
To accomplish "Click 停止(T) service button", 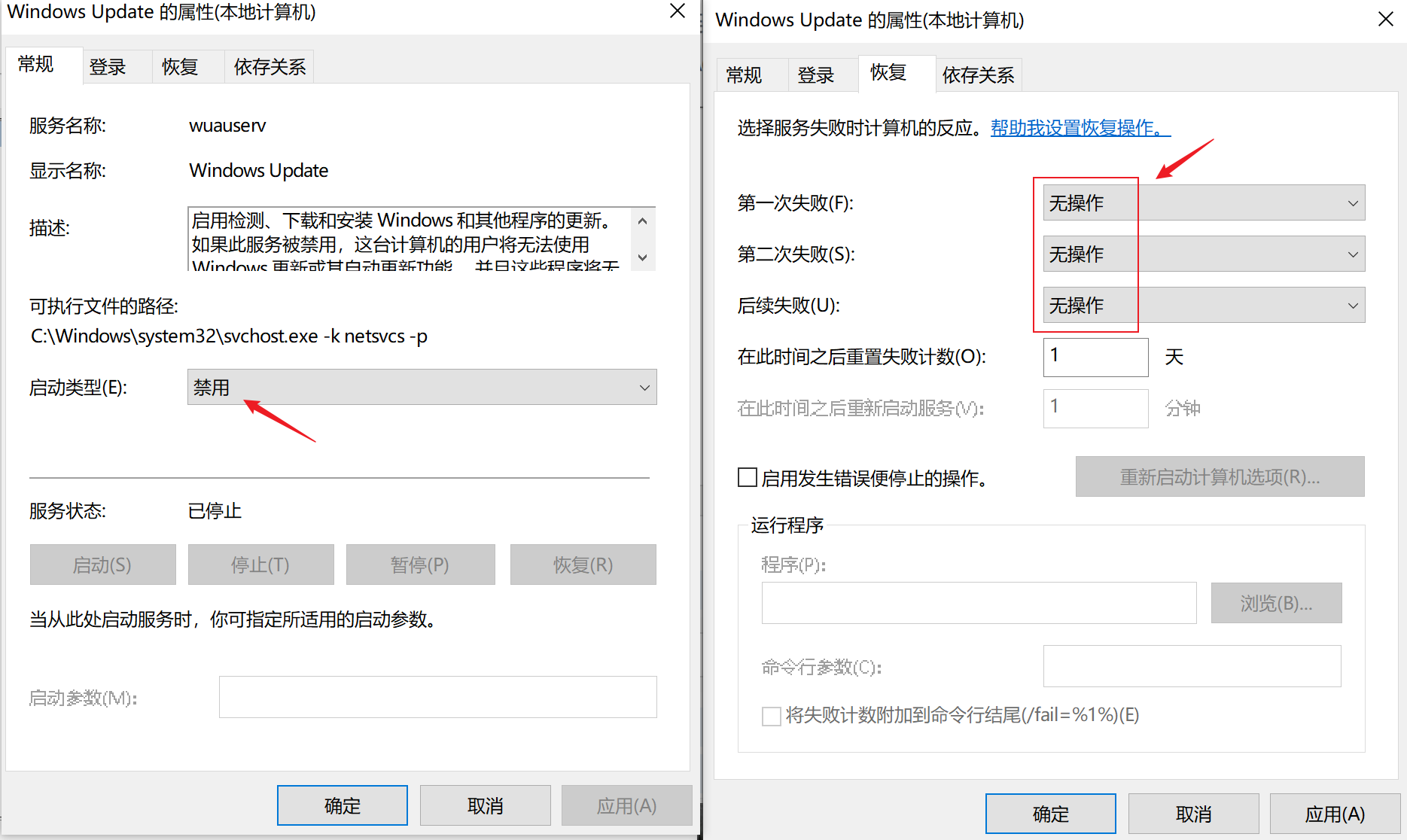I will pos(260,565).
